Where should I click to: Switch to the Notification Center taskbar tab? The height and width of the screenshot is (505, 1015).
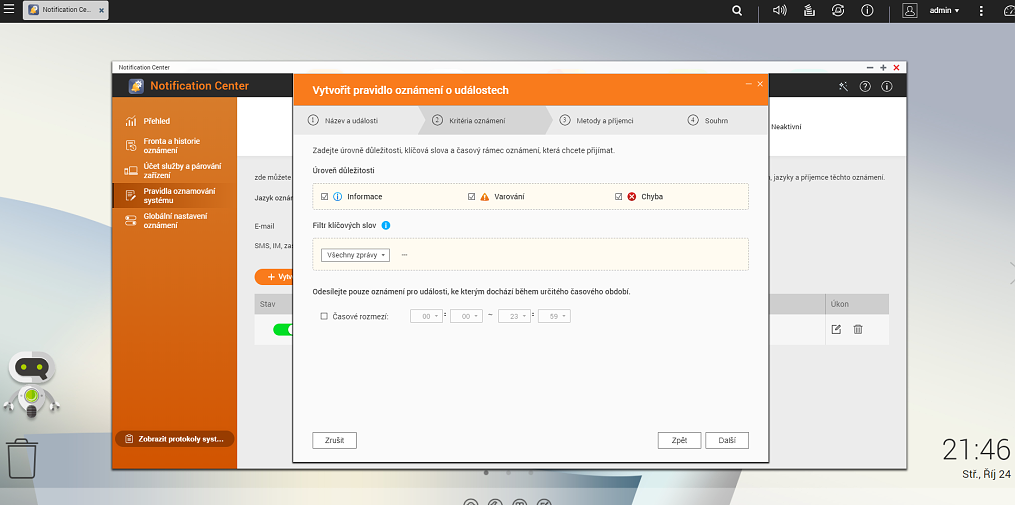[65, 10]
